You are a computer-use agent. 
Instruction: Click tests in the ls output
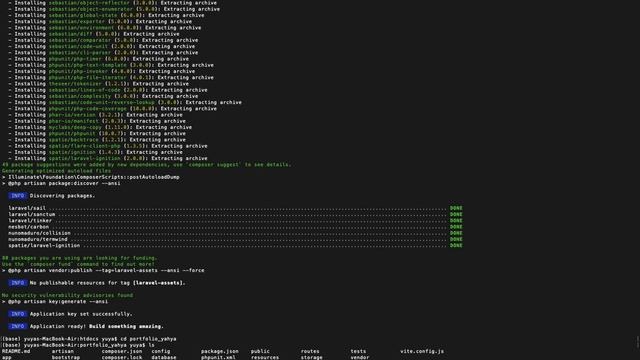click(358, 351)
